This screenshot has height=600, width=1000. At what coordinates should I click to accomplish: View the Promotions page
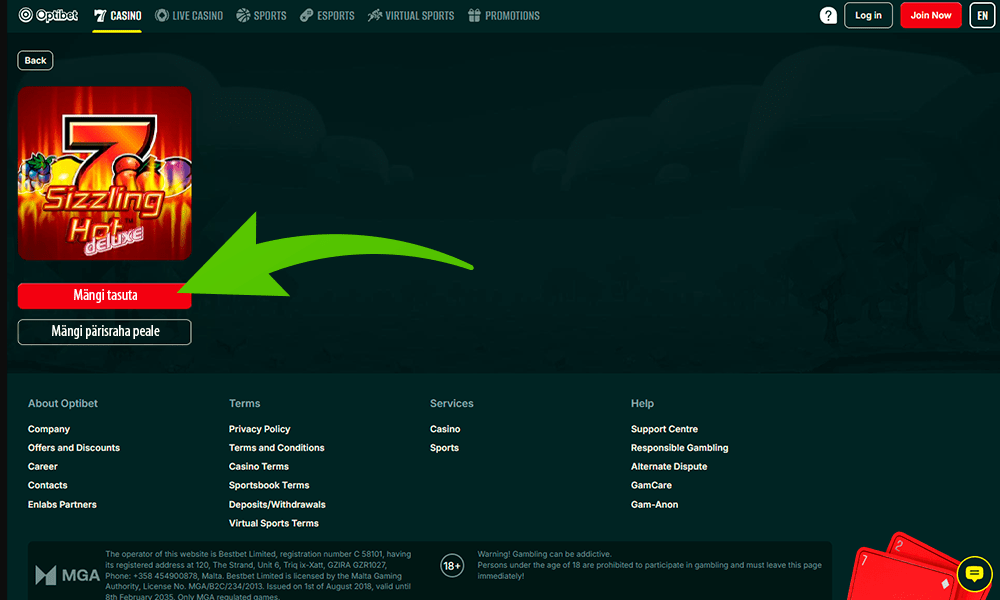click(x=503, y=15)
